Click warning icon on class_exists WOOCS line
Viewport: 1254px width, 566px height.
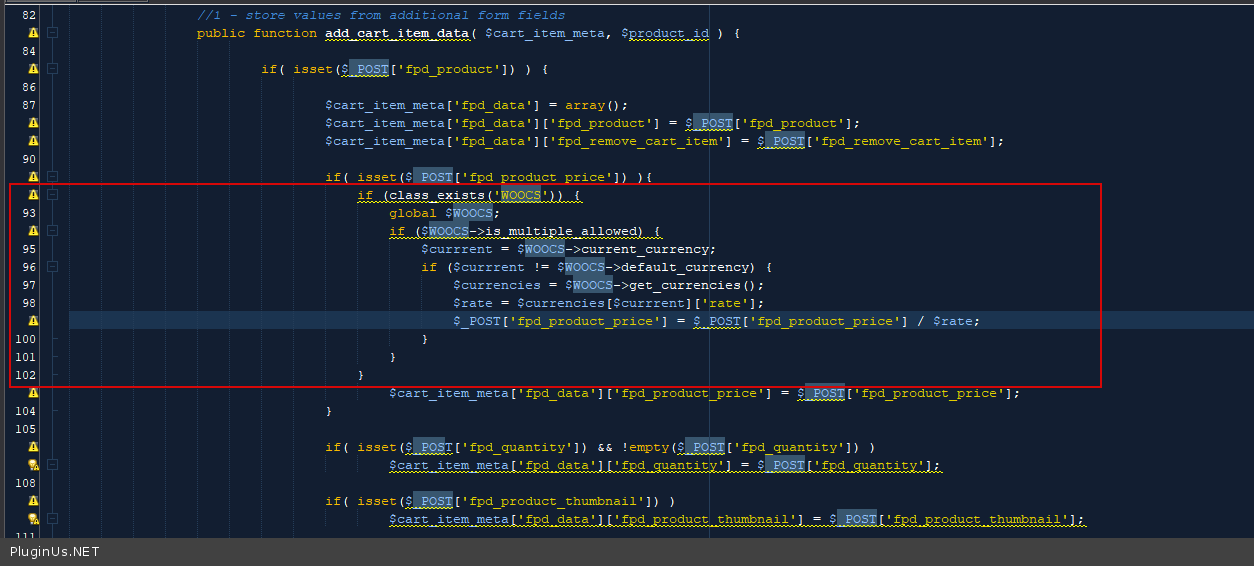(33, 195)
